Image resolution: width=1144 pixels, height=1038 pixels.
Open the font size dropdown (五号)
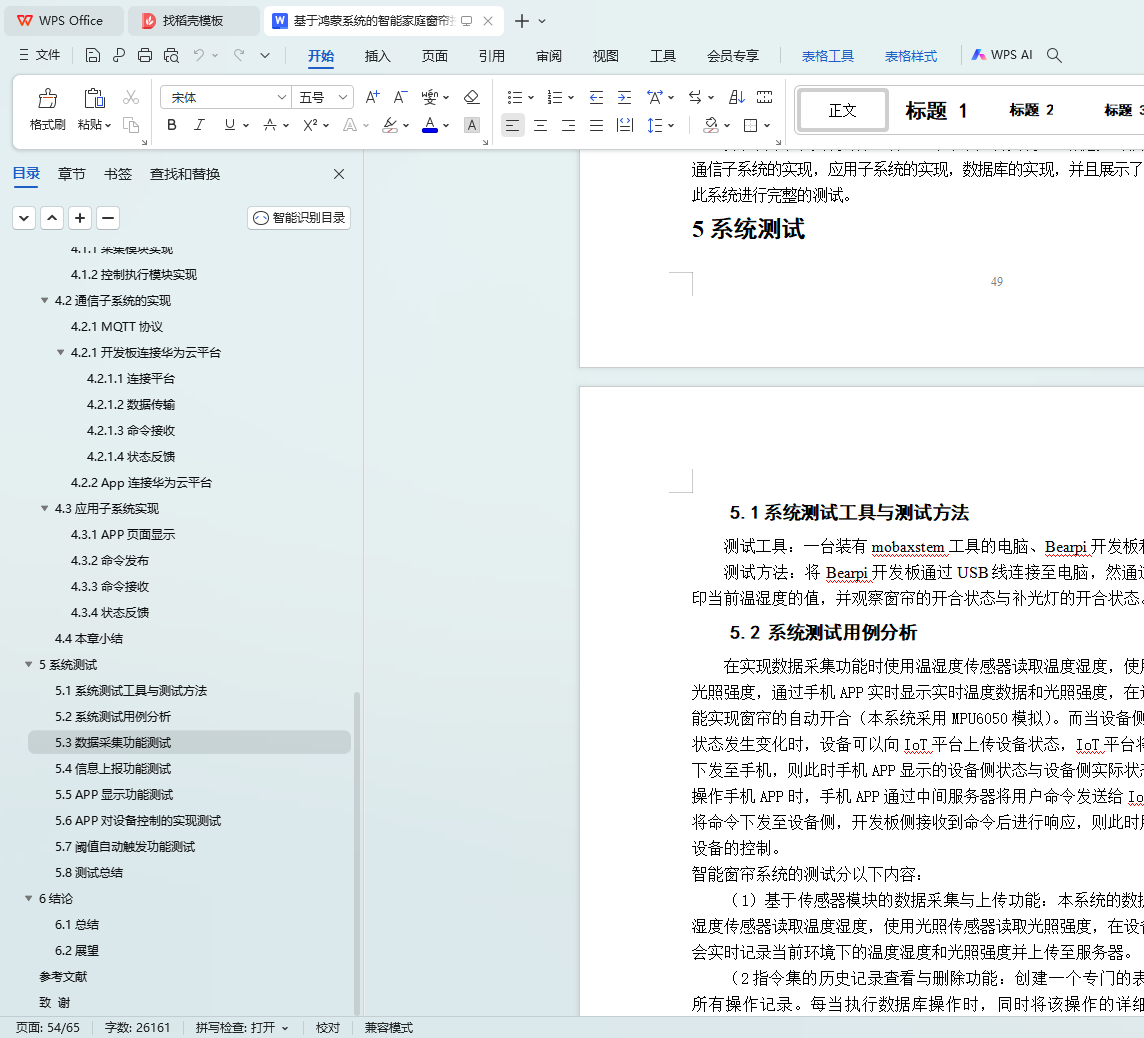(x=344, y=97)
